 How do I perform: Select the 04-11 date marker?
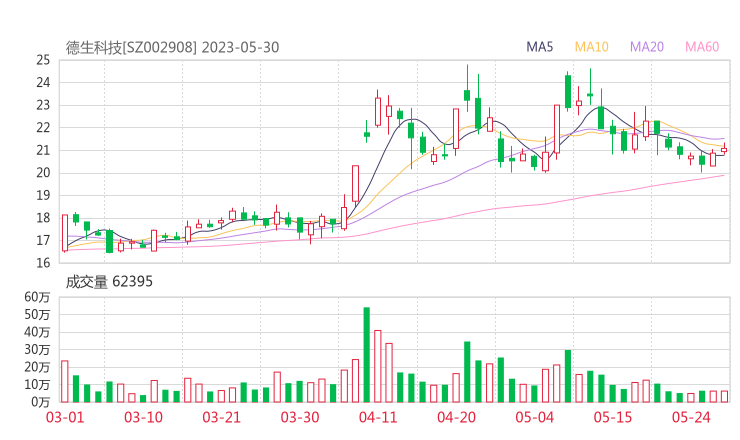pyautogui.click(x=377, y=417)
